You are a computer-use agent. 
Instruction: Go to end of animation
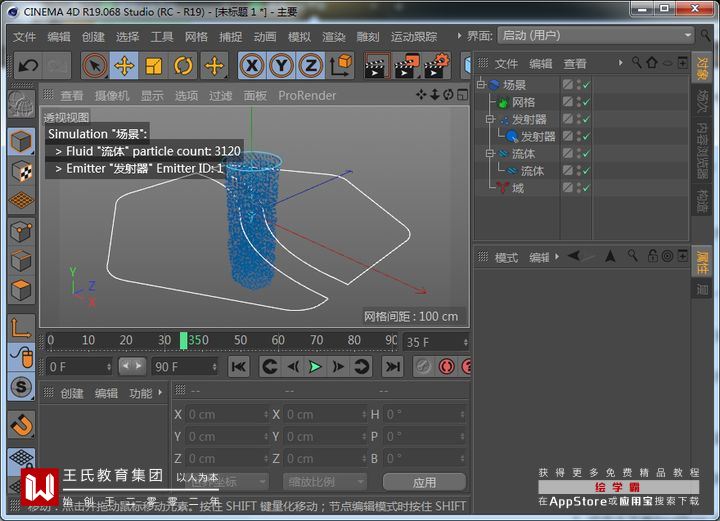tap(393, 367)
